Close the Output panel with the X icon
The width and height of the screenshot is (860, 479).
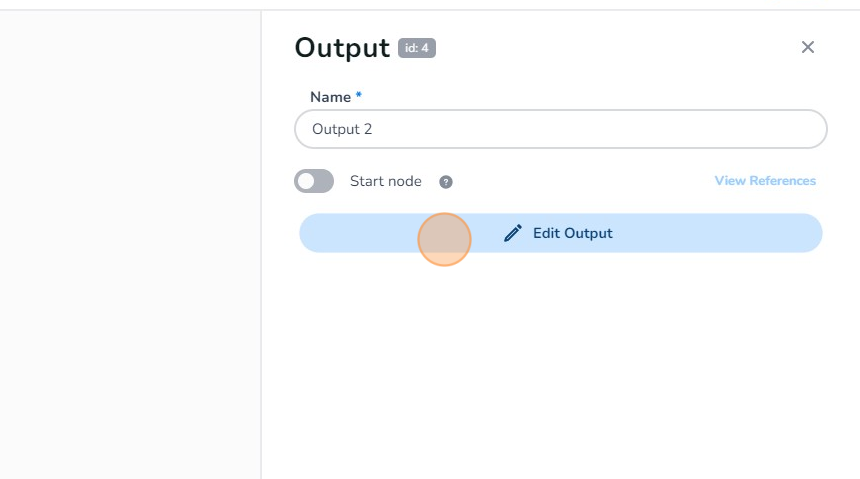click(x=808, y=47)
